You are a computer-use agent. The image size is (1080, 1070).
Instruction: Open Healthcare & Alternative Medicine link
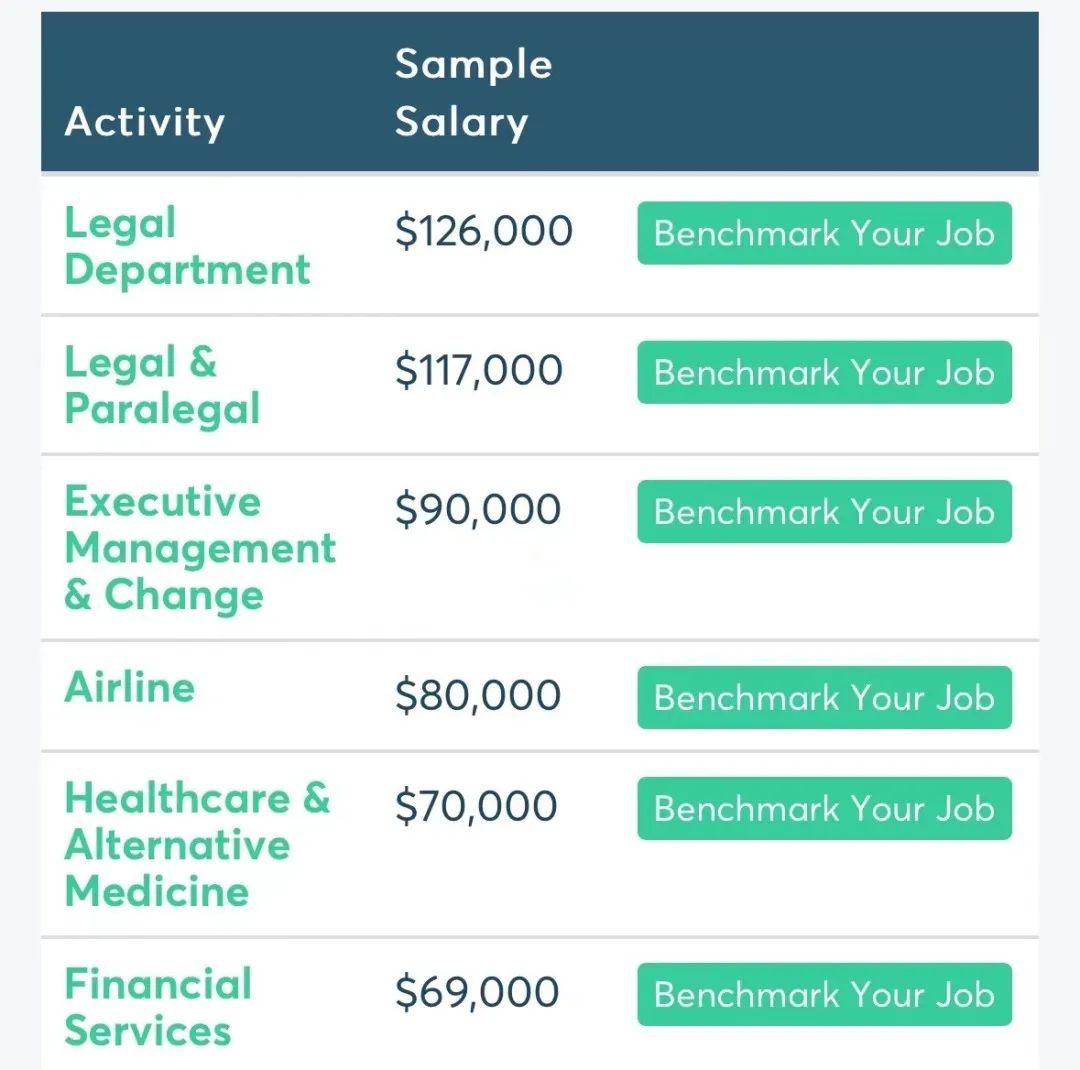click(198, 845)
